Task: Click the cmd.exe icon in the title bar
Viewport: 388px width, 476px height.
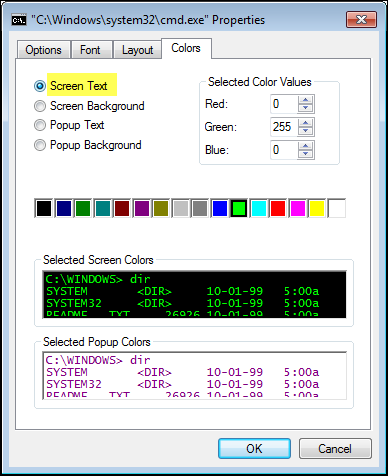Action: (19, 20)
